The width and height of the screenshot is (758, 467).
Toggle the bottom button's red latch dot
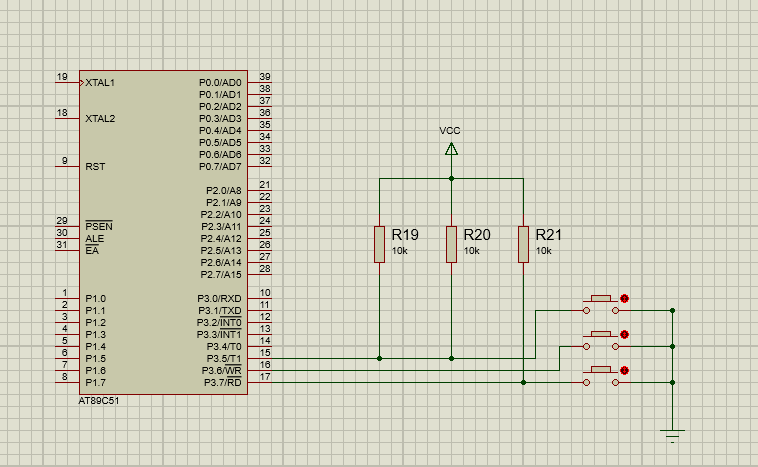tap(625, 370)
